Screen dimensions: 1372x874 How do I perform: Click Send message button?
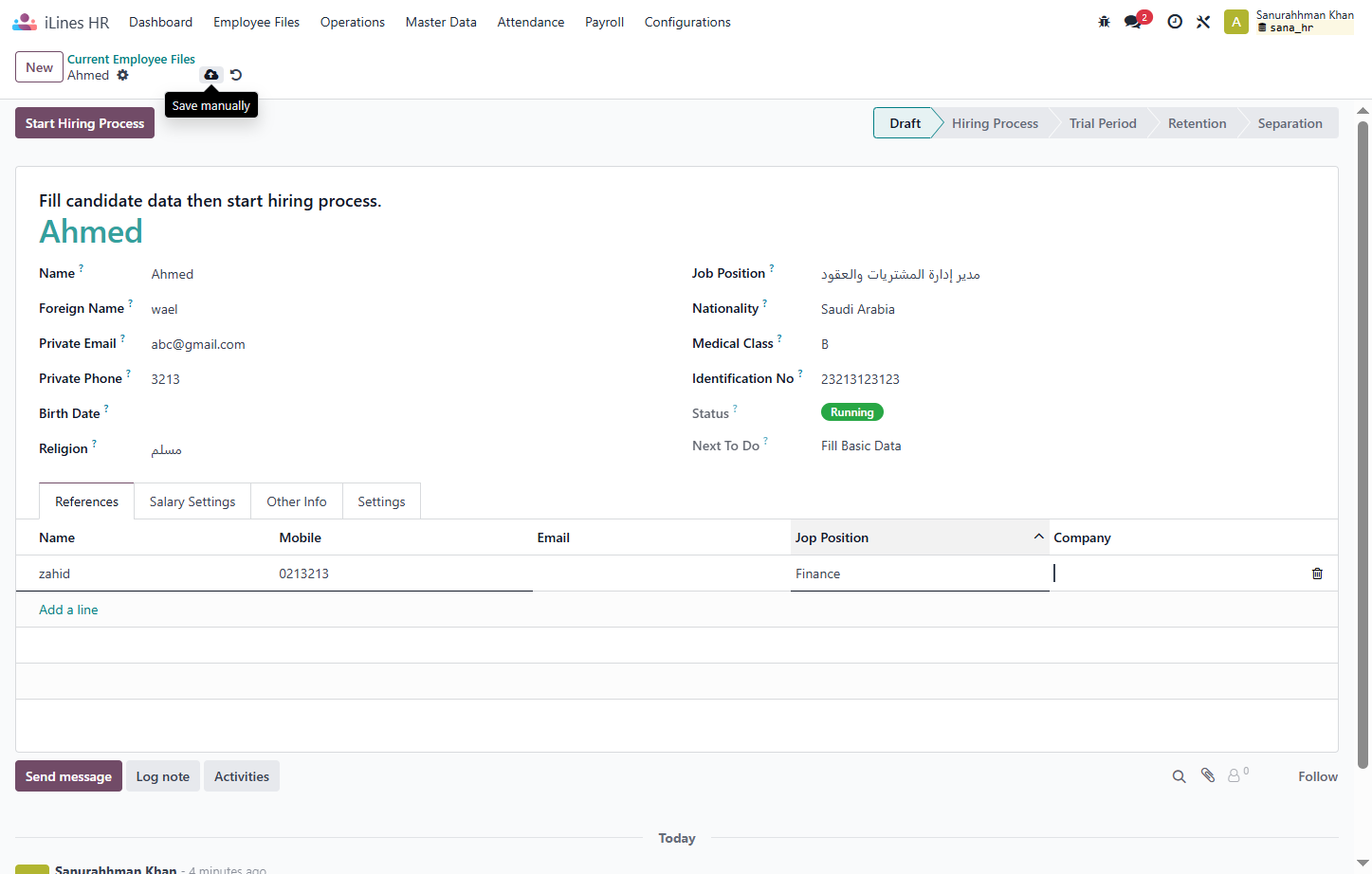(x=68, y=776)
